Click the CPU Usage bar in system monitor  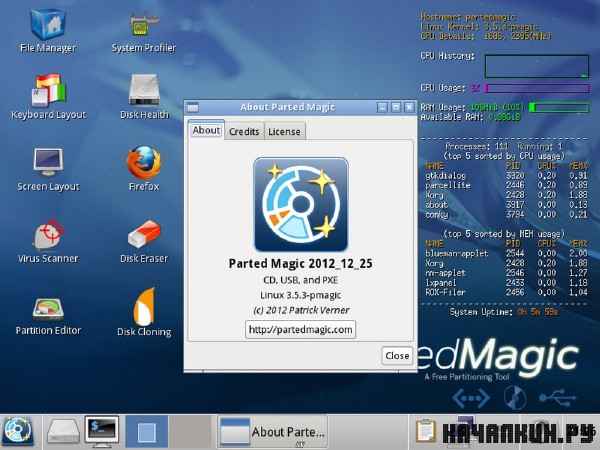click(x=537, y=88)
